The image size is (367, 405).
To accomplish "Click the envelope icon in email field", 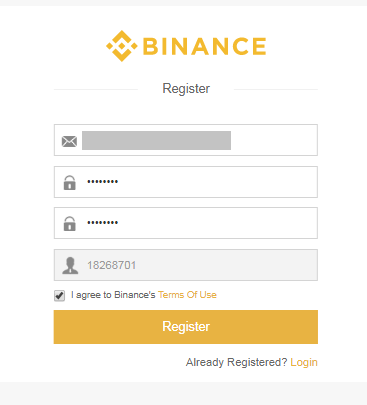I will (69, 141).
